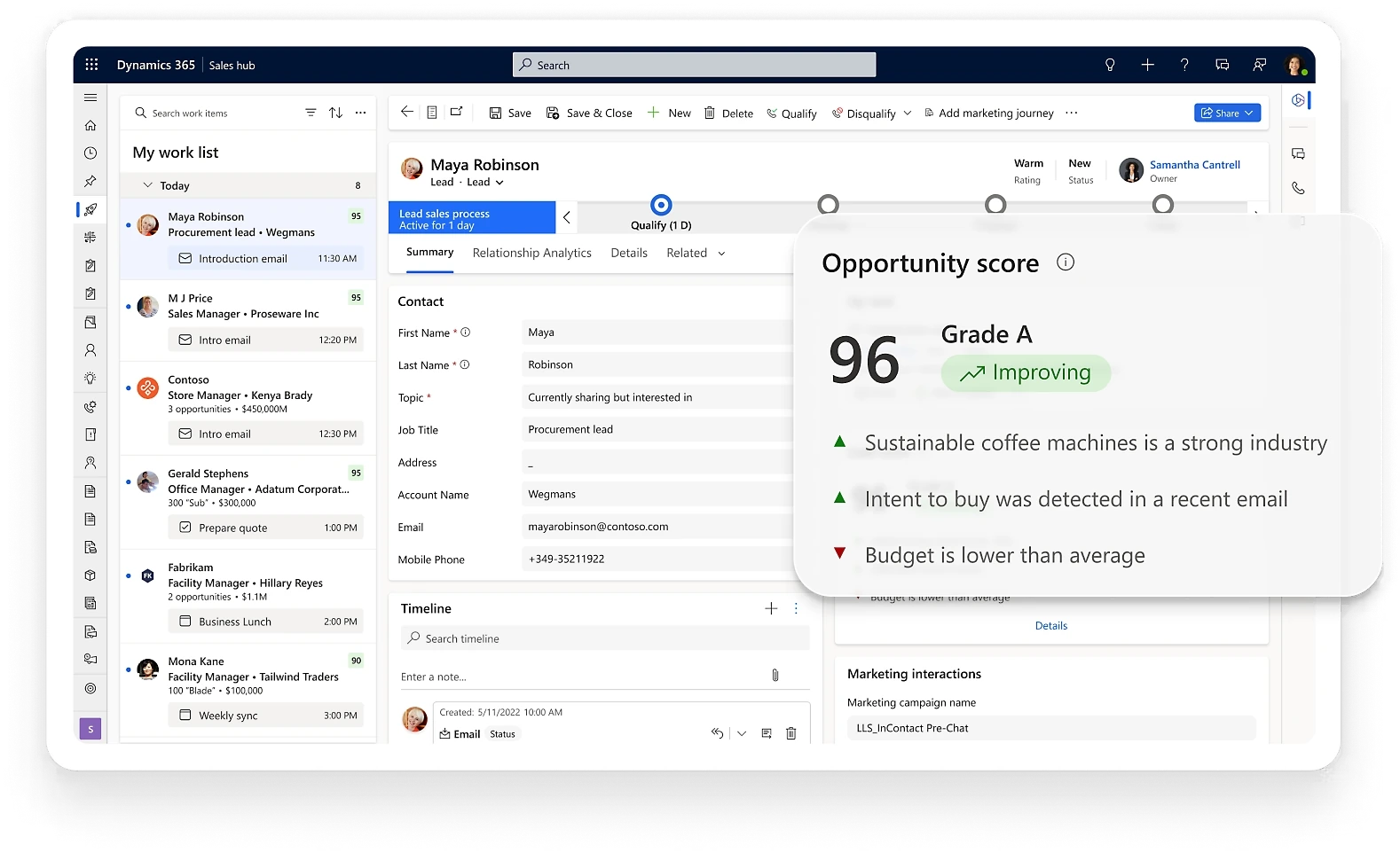Click the sort arrows icon in work list

[x=335, y=113]
